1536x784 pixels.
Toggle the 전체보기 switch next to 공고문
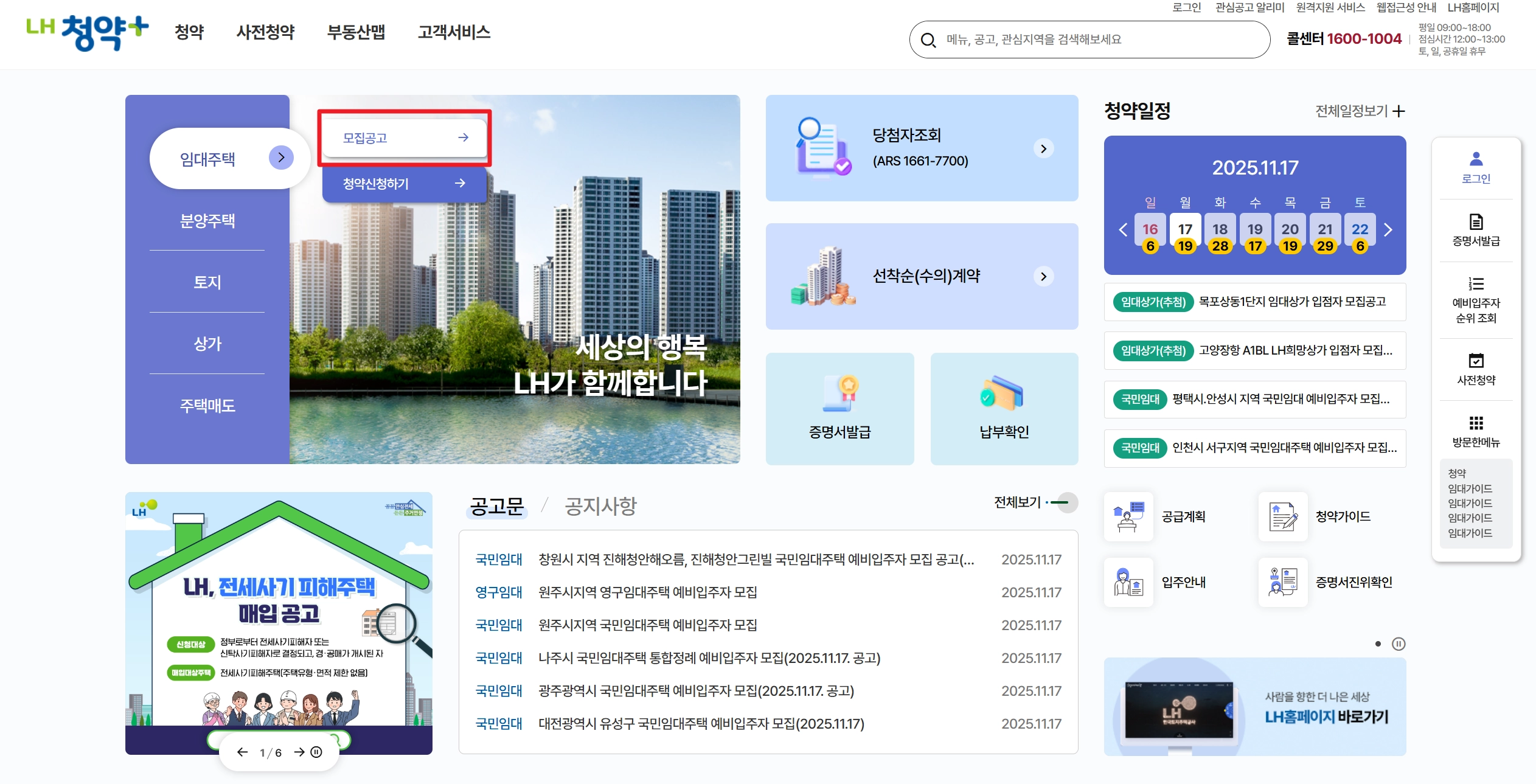[1062, 502]
